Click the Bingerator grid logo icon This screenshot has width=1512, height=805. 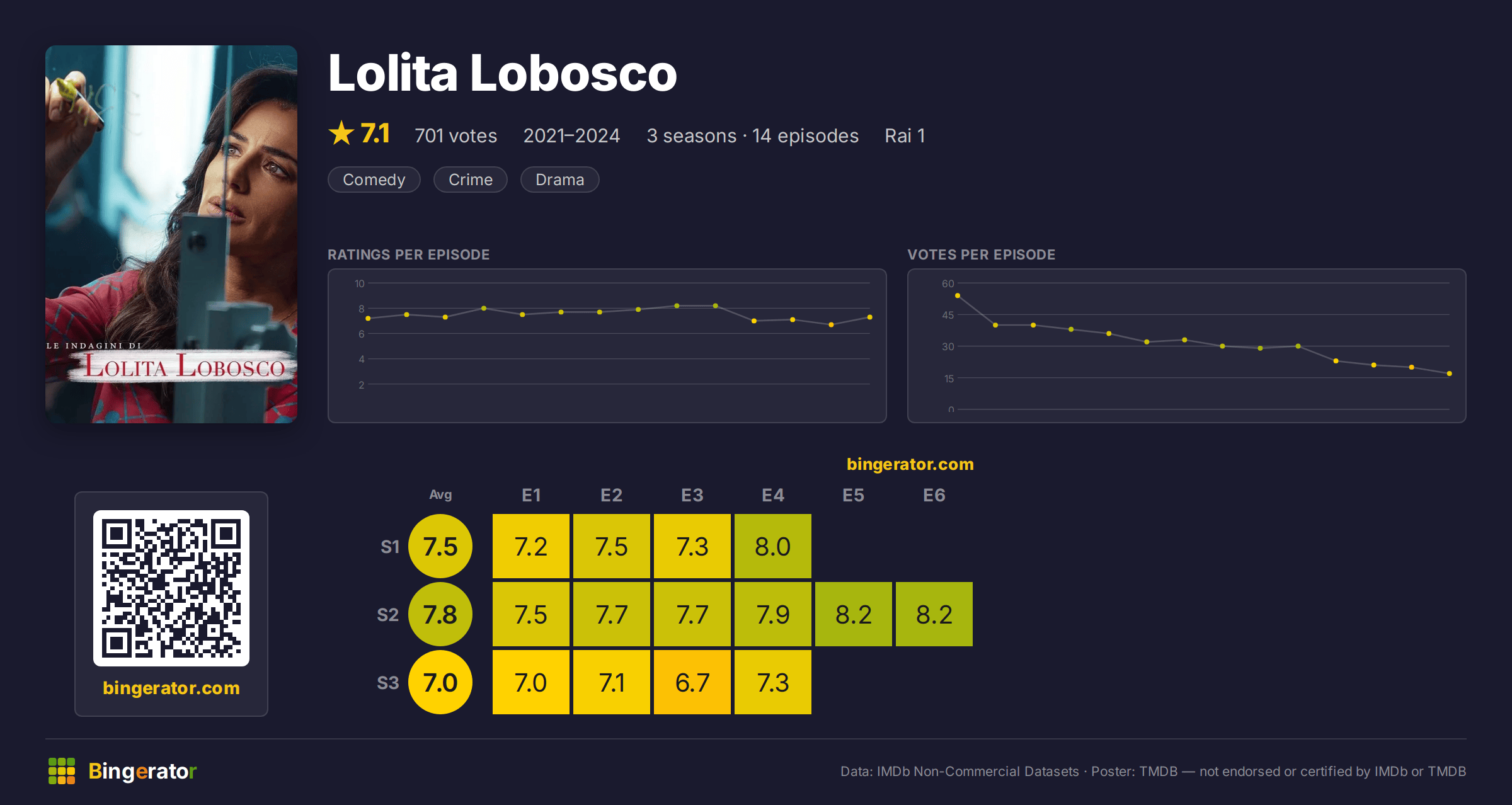click(62, 771)
